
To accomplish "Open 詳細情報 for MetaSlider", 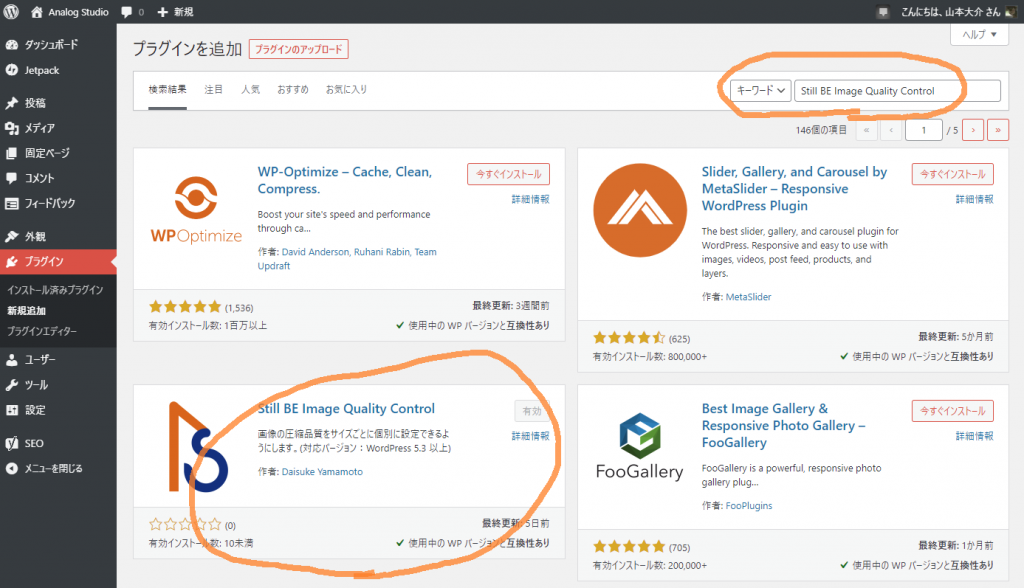I will [x=974, y=199].
